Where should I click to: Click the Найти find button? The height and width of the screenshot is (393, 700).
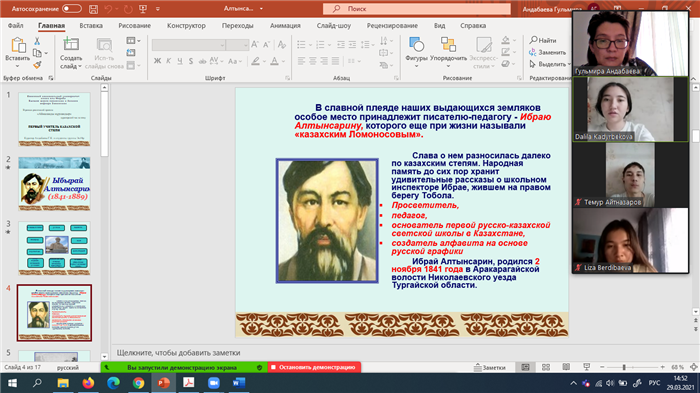click(543, 40)
